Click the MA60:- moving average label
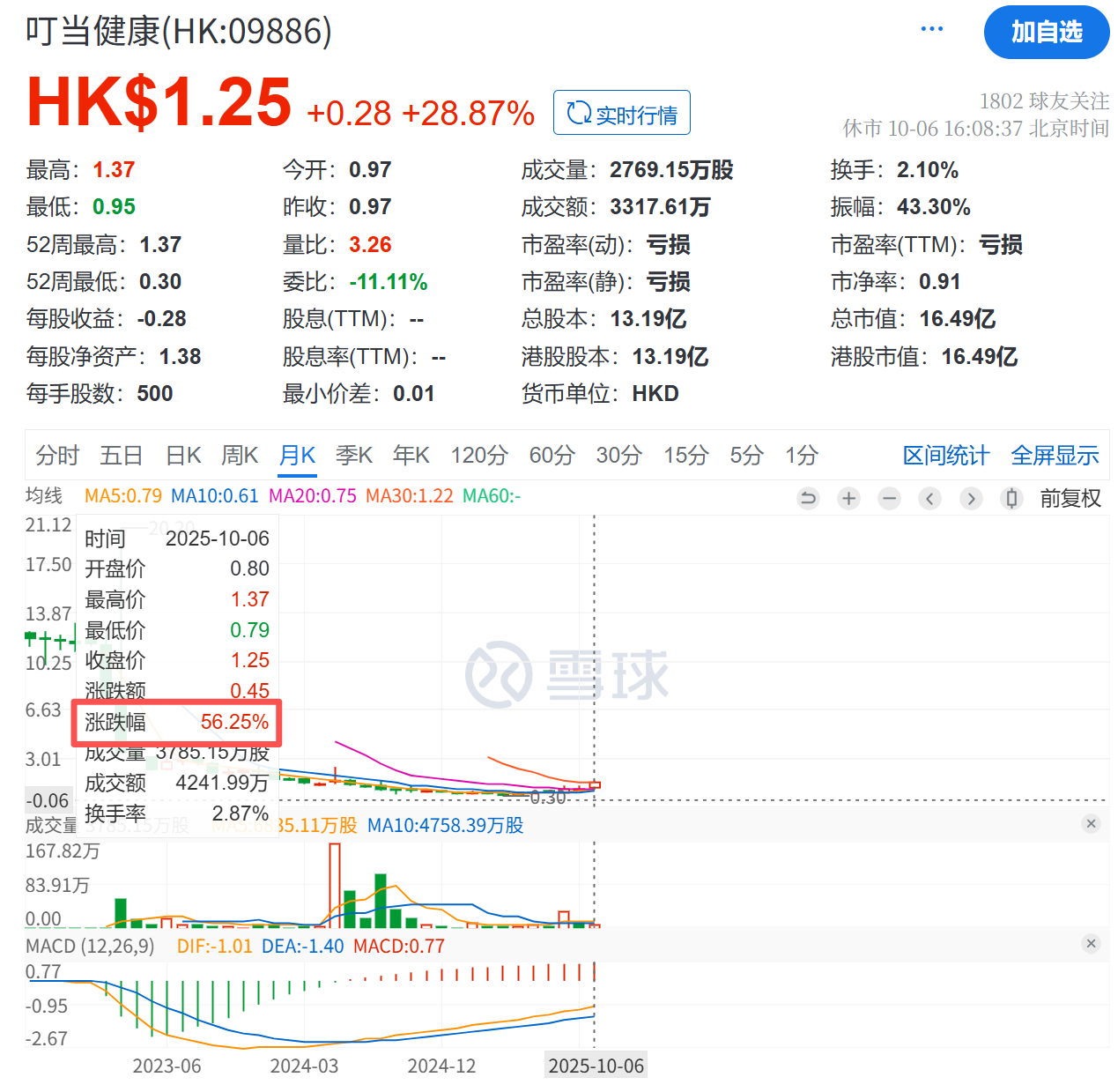 pyautogui.click(x=492, y=496)
